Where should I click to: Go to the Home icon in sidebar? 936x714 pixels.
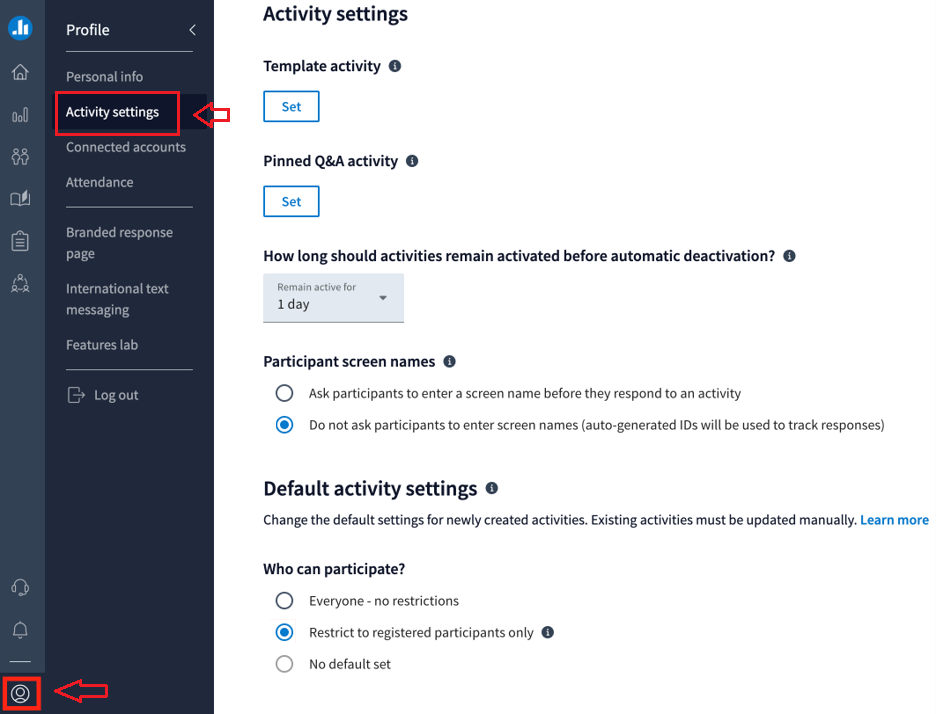pos(20,72)
